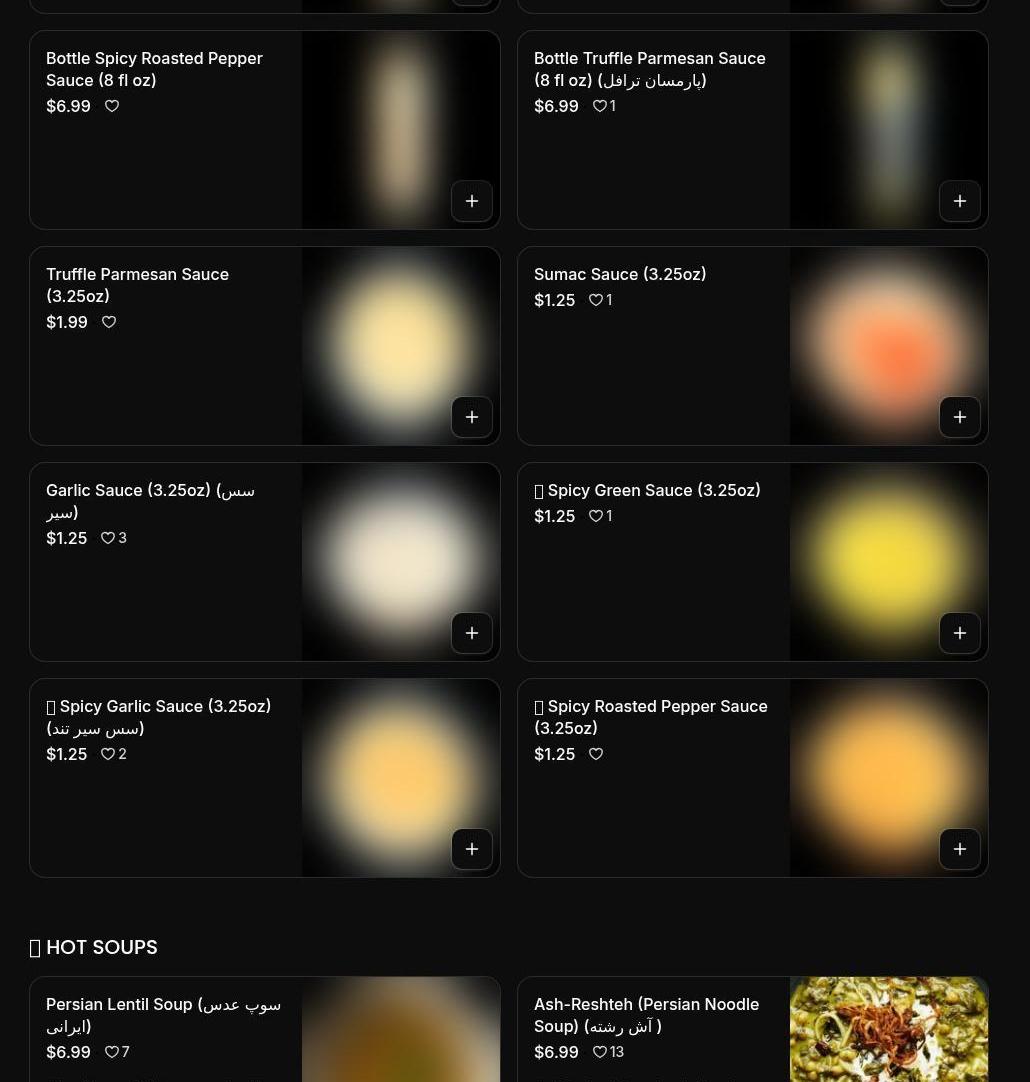1030x1082 pixels.
Task: Open Ash-Reshteh Persian Noodle Soup title
Action: coord(646,1015)
